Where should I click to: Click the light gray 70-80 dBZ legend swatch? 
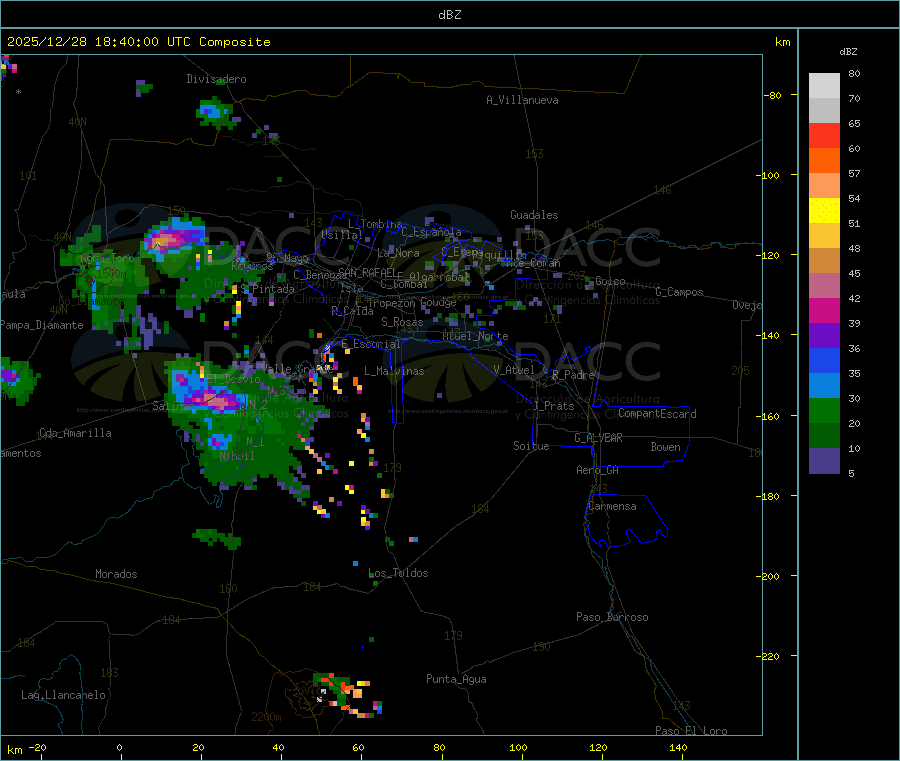(824, 86)
